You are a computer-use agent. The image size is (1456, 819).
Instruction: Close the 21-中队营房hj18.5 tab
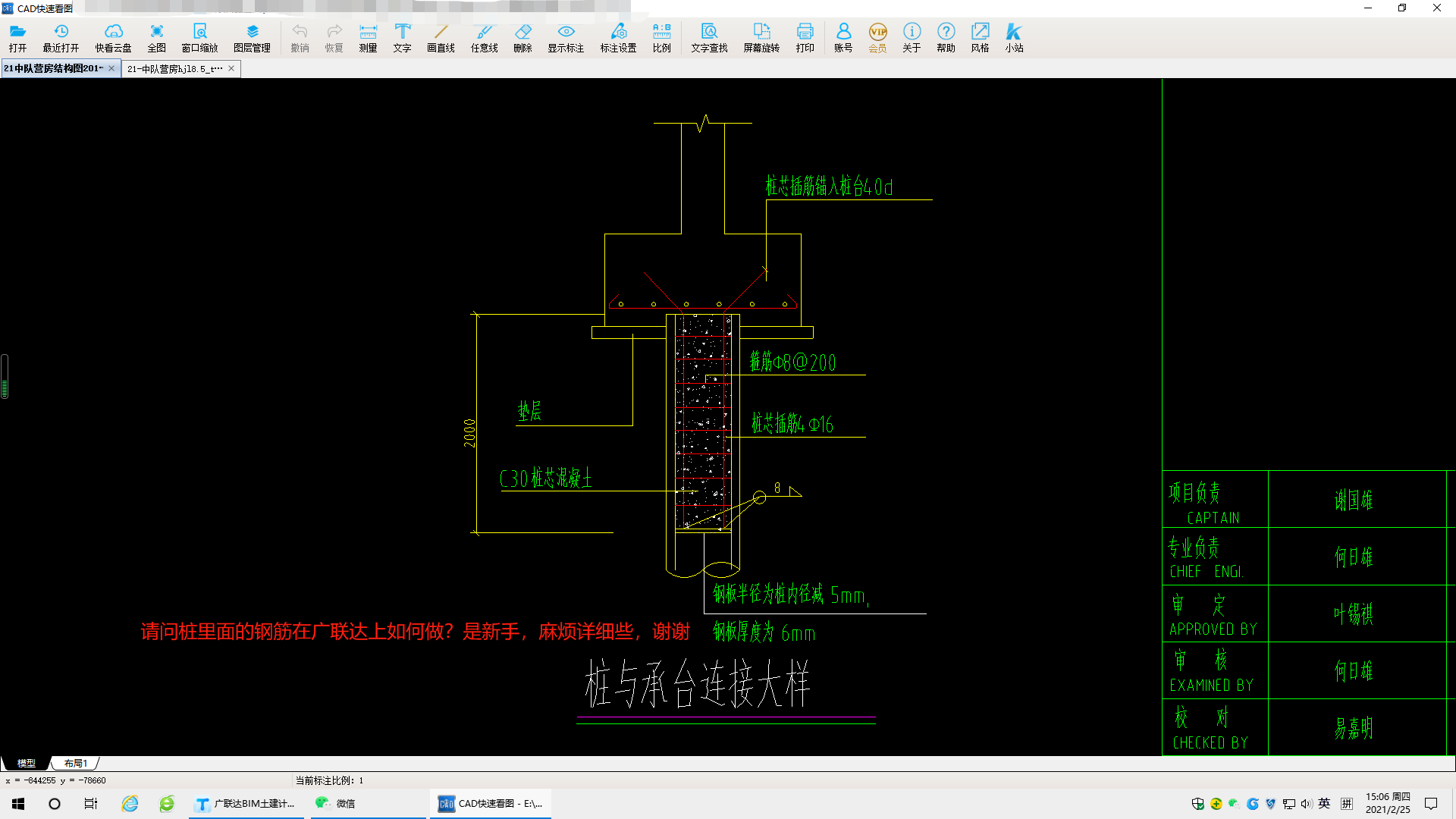[231, 68]
